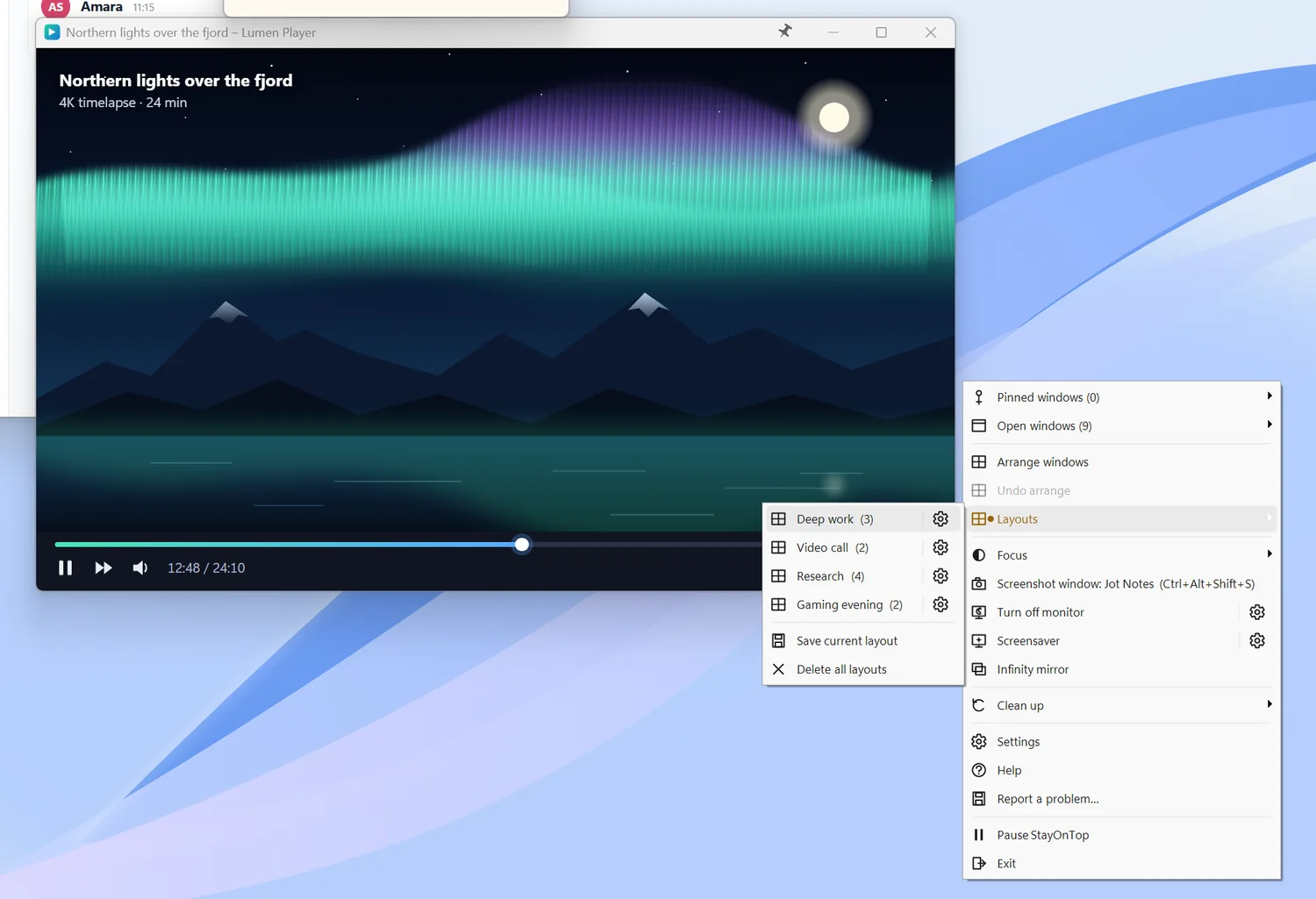Click the Pause StayOnTop pause icon
The image size is (1316, 899).
[x=979, y=834]
